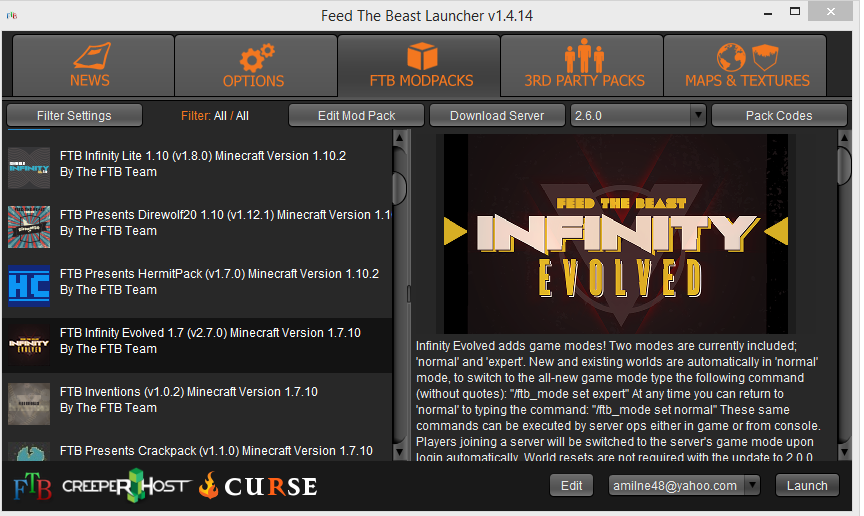
Task: Click 'FTB Infinity Lite 1.10 (v1.8.0)' row text
Action: pos(203,156)
